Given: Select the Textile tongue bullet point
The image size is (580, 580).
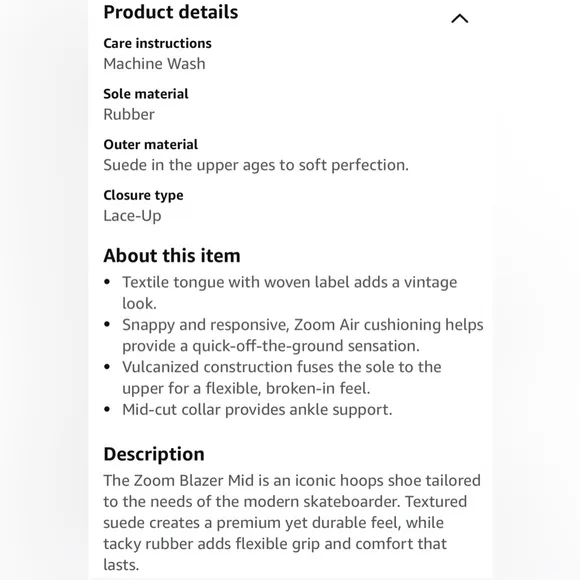Looking at the screenshot, I should click(290, 293).
